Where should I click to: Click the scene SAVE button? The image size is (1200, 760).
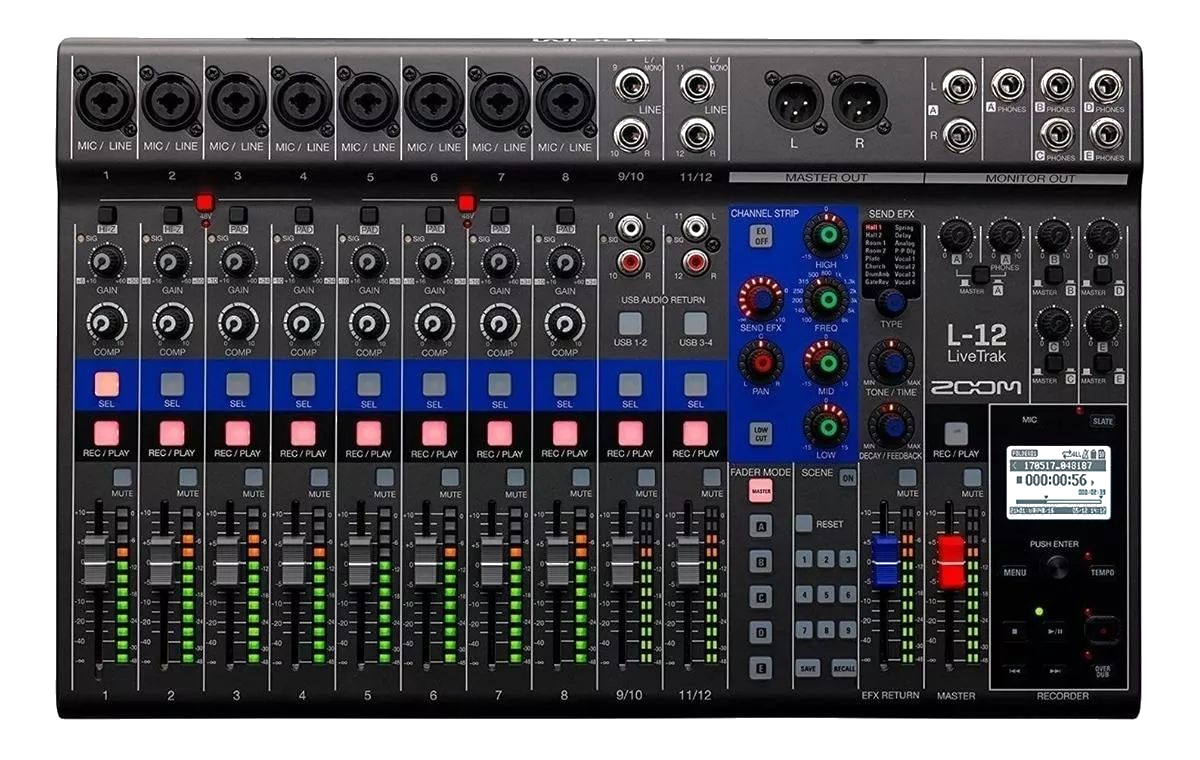tap(808, 668)
